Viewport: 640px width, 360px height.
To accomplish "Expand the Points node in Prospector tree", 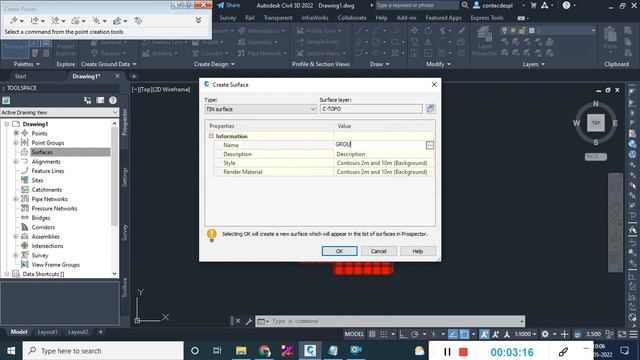I will point(16,133).
